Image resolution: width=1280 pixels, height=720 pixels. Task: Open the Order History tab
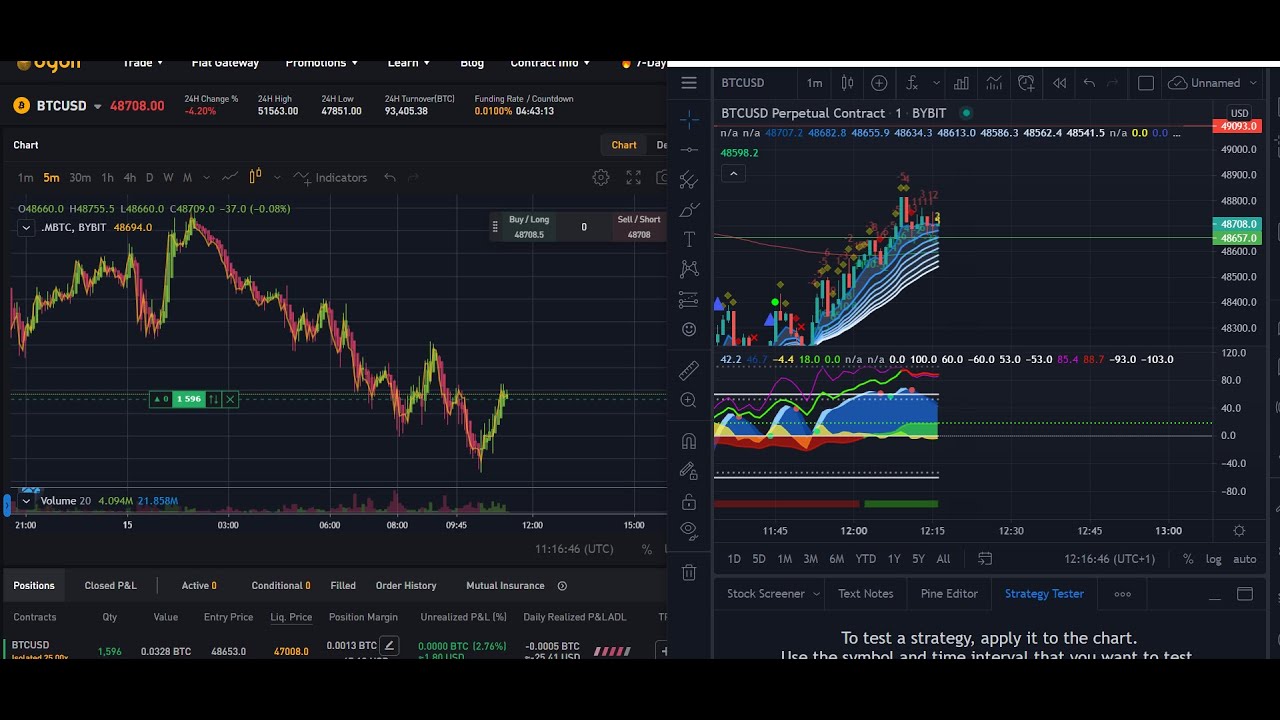406,586
